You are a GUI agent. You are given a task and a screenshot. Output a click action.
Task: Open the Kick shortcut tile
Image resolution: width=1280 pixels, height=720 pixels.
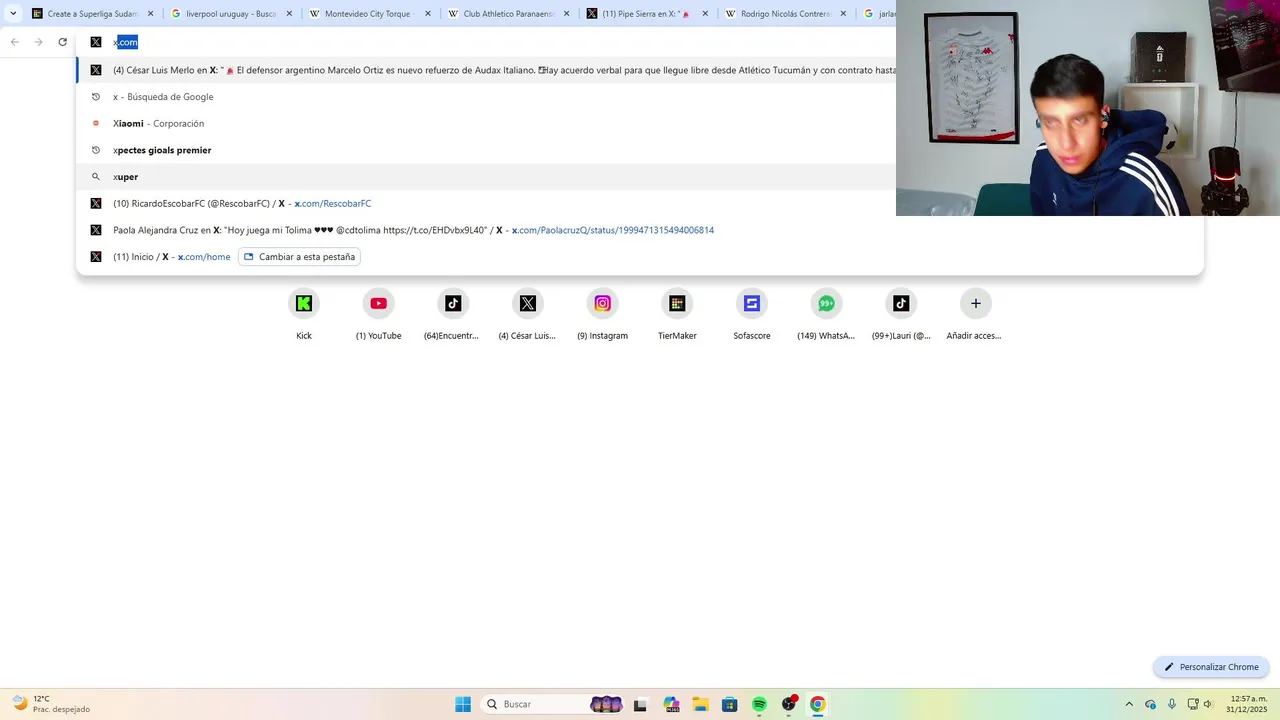coord(304,315)
